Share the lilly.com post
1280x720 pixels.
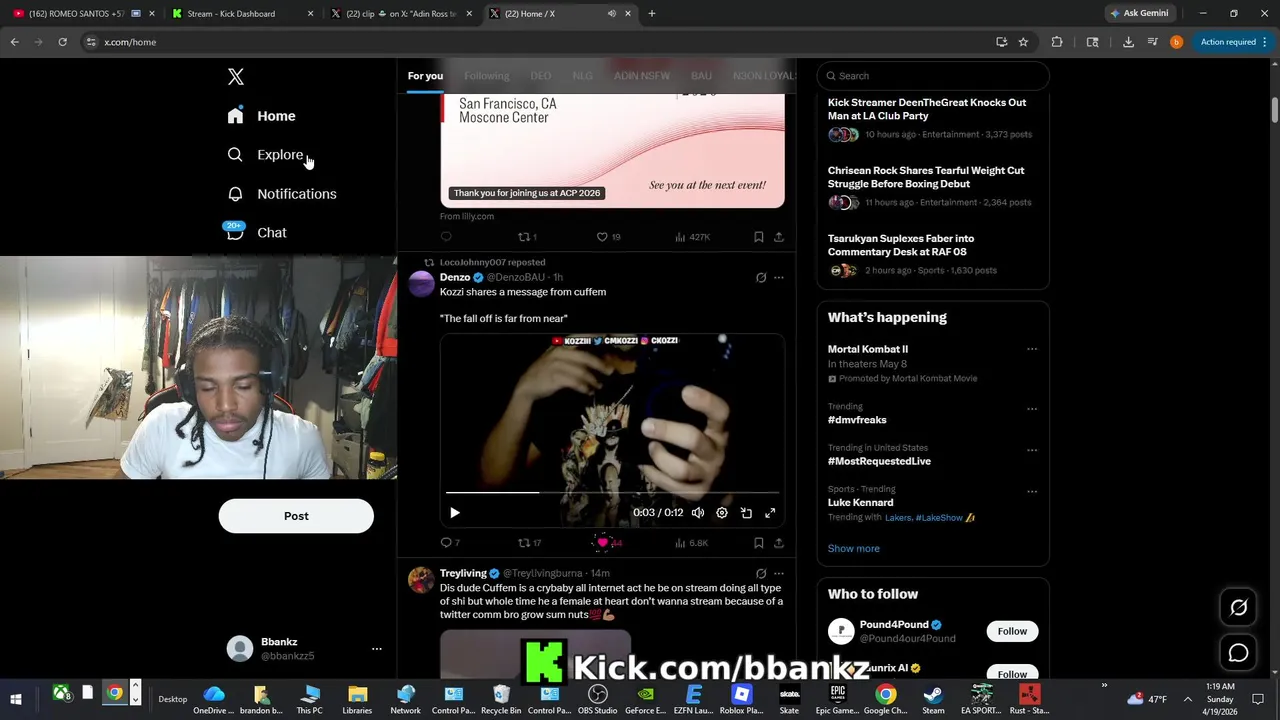coord(778,237)
